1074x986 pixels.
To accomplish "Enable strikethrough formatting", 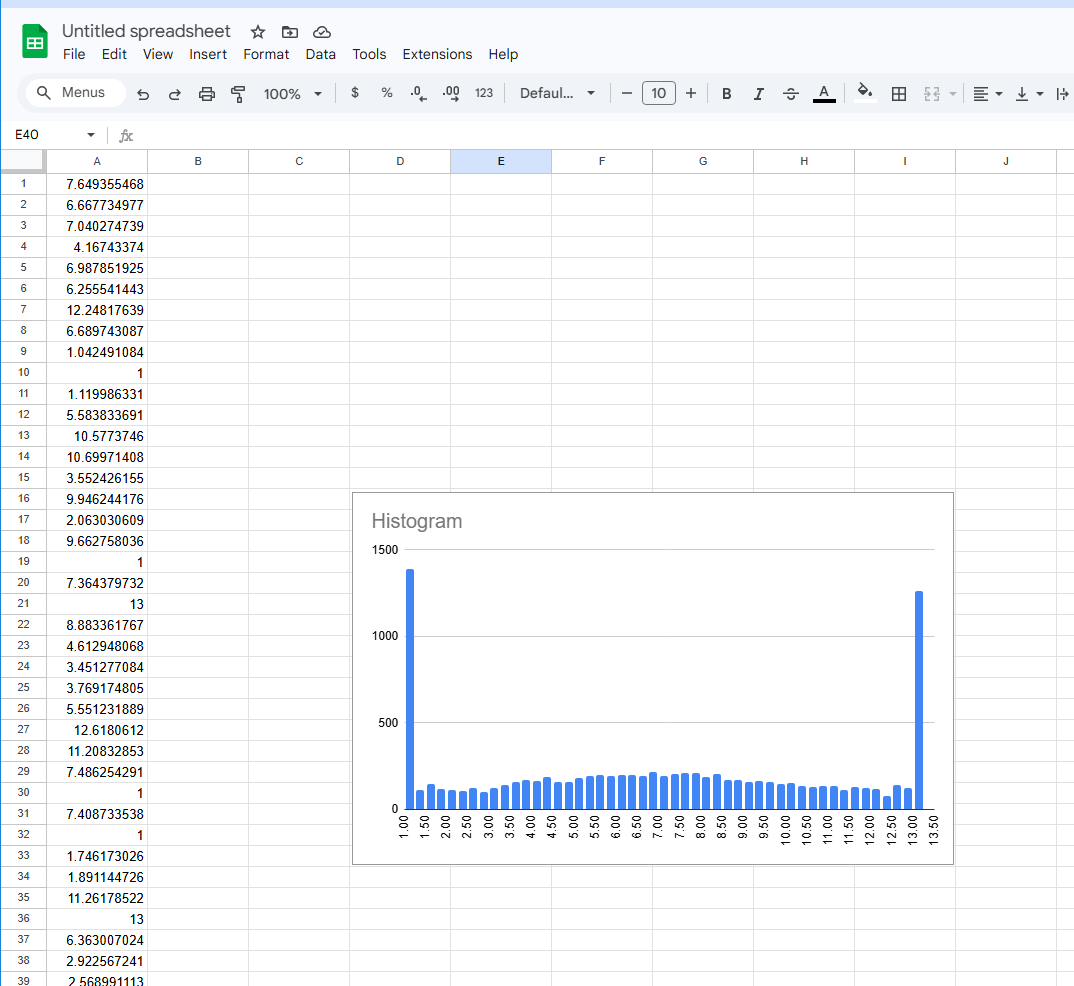I will (790, 93).
